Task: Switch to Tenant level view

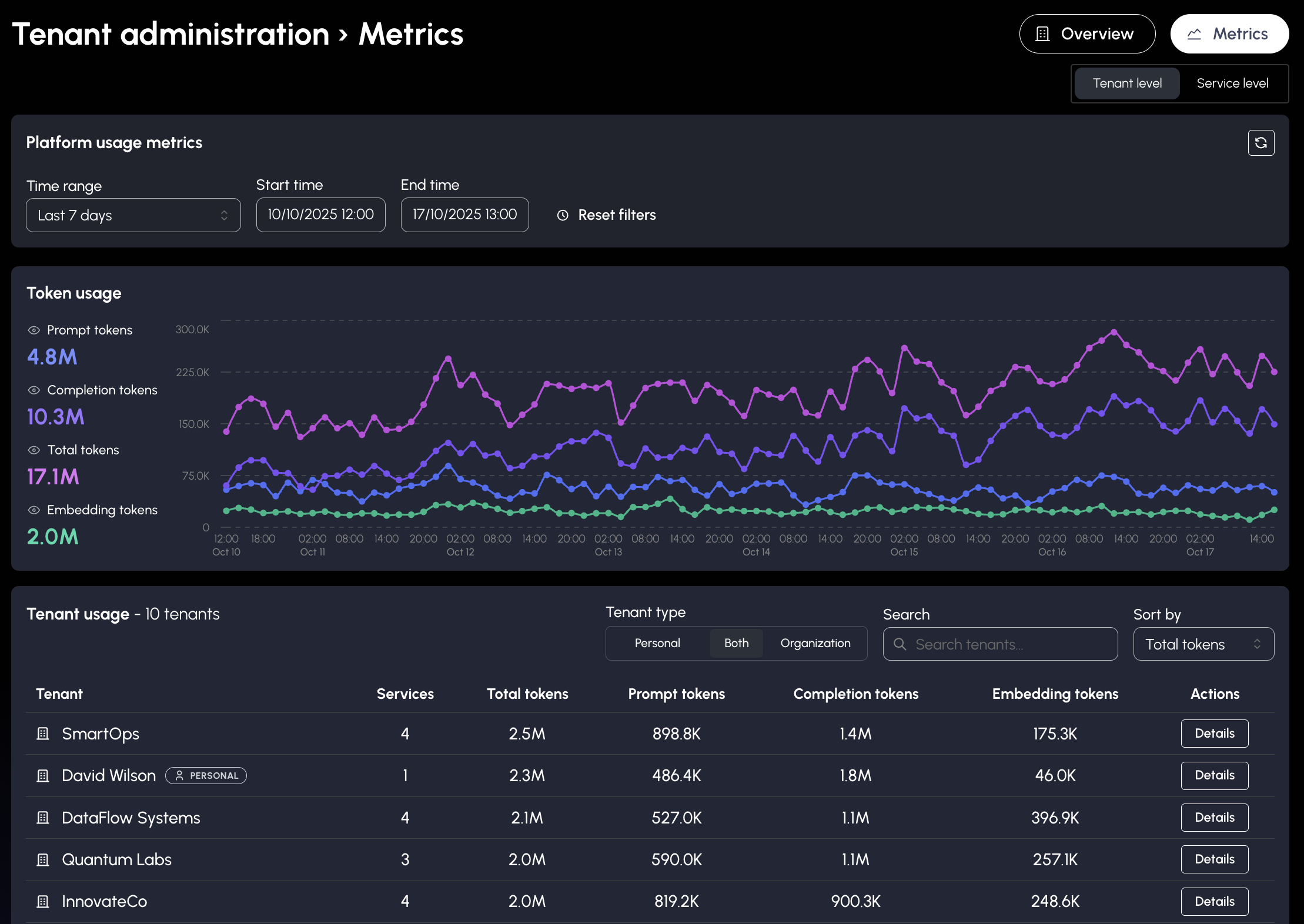Action: (1127, 83)
